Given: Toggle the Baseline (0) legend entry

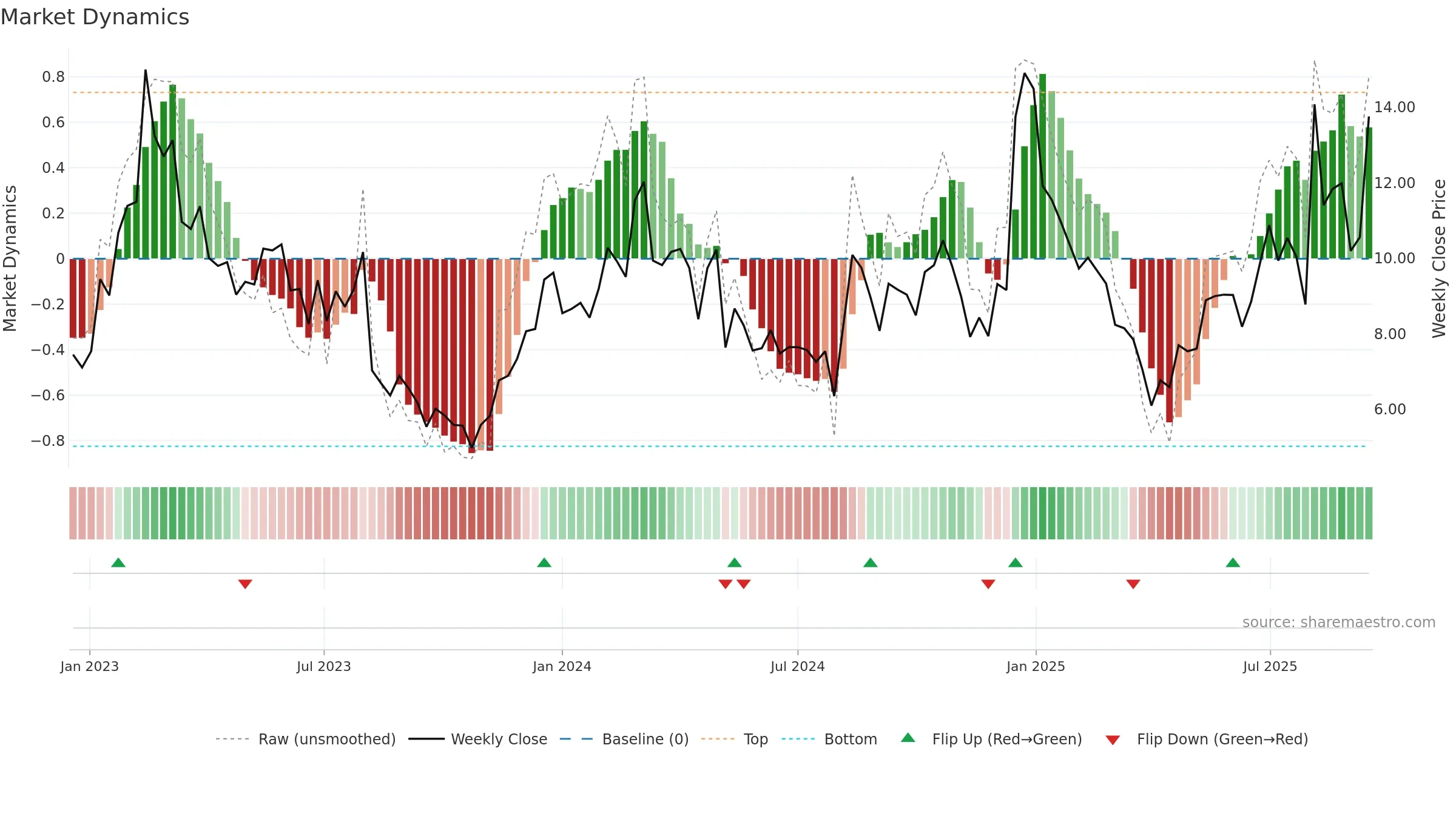Looking at the screenshot, I should point(624,739).
